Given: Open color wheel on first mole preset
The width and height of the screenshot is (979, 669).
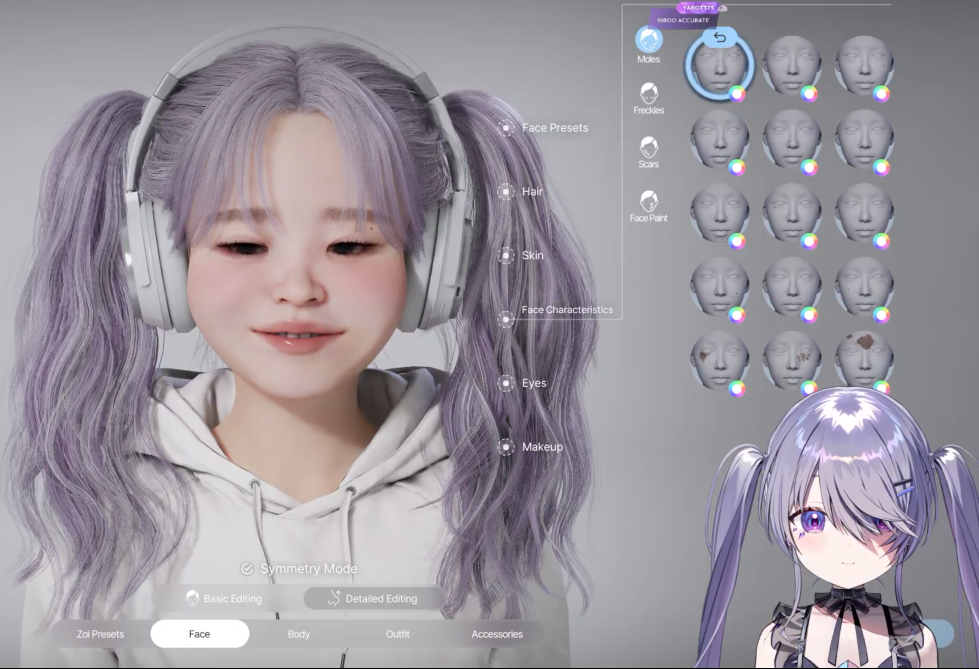Looking at the screenshot, I should (x=737, y=94).
